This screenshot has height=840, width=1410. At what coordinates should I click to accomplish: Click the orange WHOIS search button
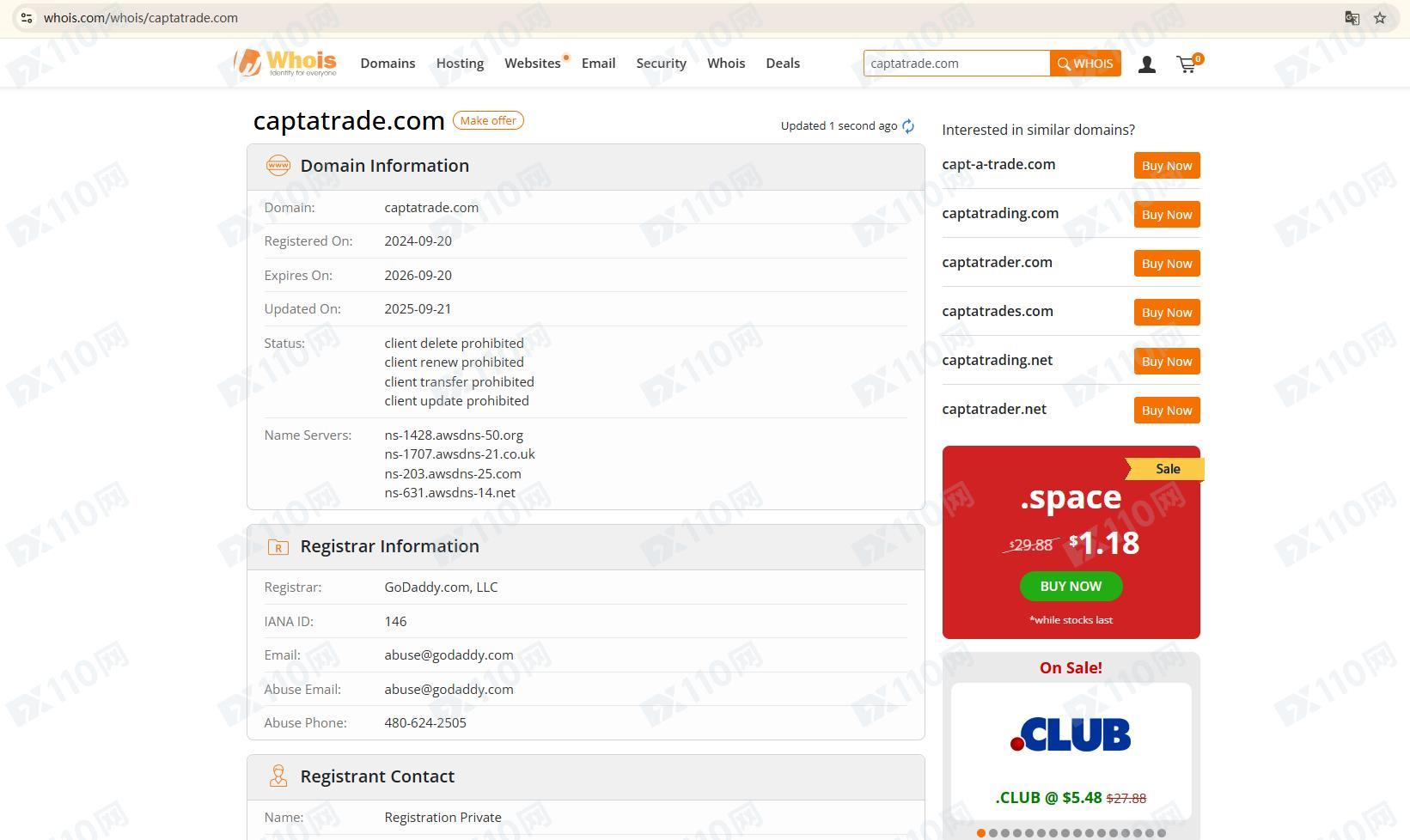[x=1085, y=64]
